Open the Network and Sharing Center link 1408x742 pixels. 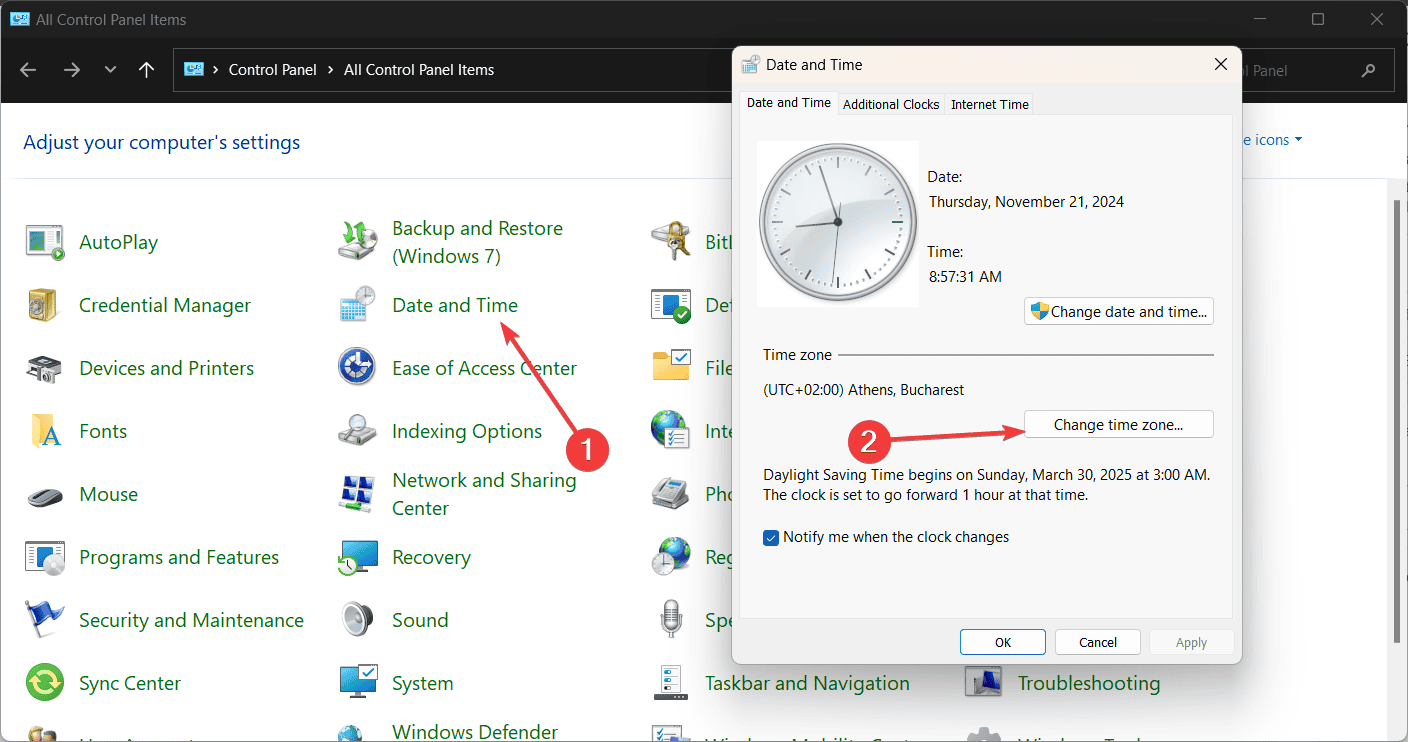(x=484, y=494)
